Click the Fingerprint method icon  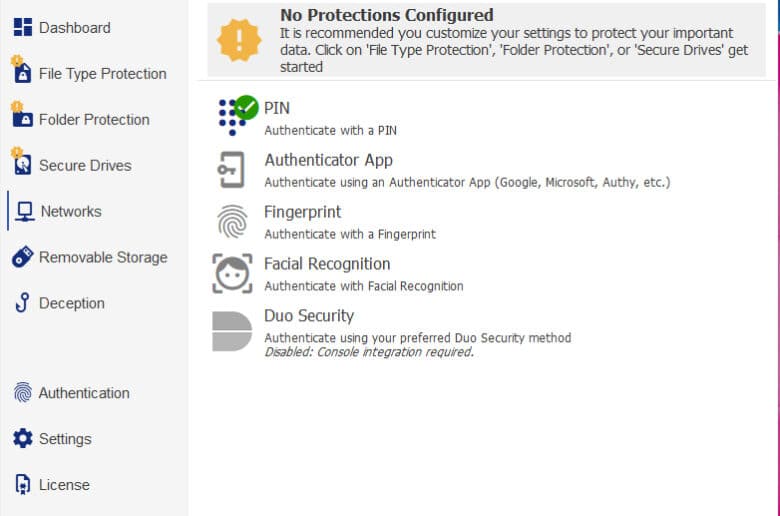(232, 221)
